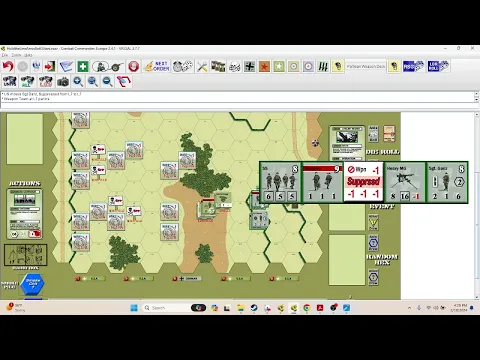Click the Windows Start button
The height and width of the screenshot is (360, 480).
134,308
